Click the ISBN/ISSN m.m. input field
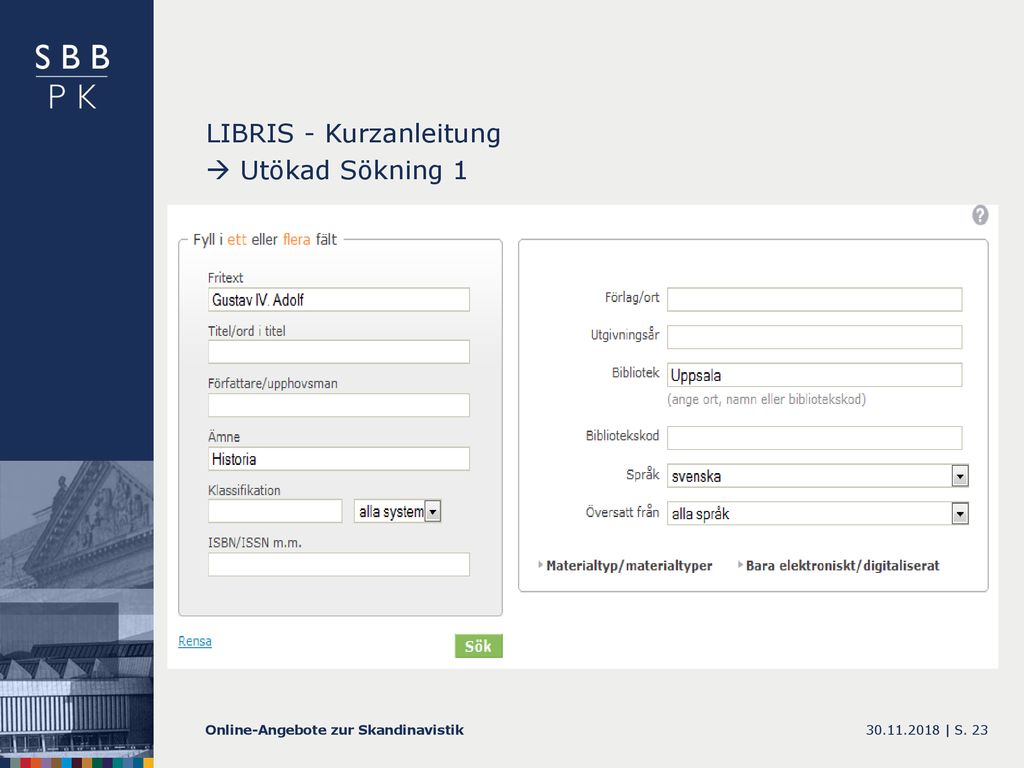Screen dimensions: 1024x768 click(338, 565)
